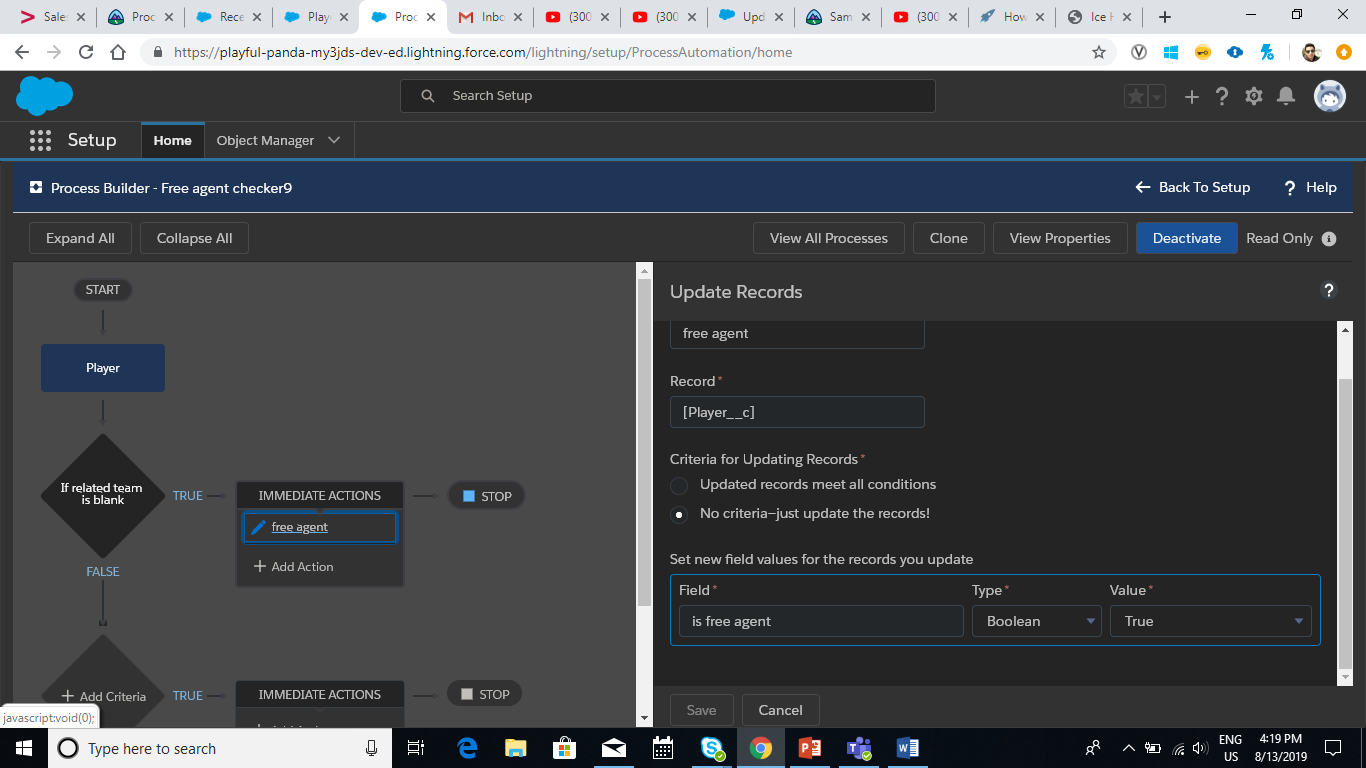Open Process Builder Help link
Image resolution: width=1366 pixels, height=768 pixels.
pos(1310,187)
